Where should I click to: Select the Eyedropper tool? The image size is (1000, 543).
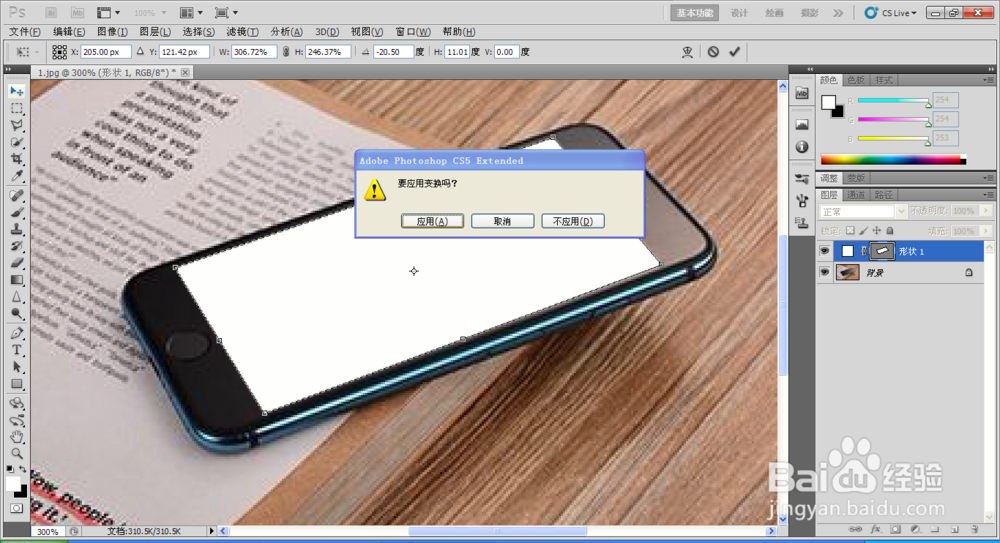pos(17,176)
